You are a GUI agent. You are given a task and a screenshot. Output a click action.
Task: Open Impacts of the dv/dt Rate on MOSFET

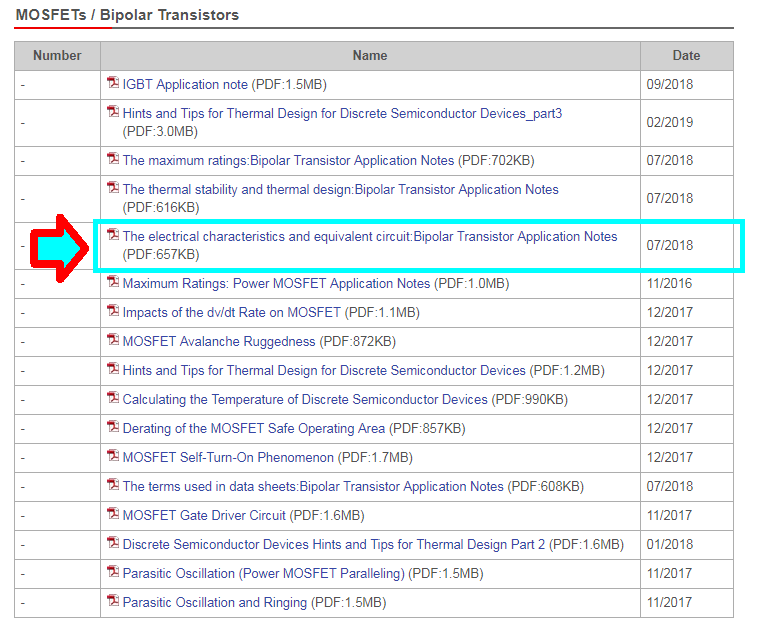[x=232, y=312]
